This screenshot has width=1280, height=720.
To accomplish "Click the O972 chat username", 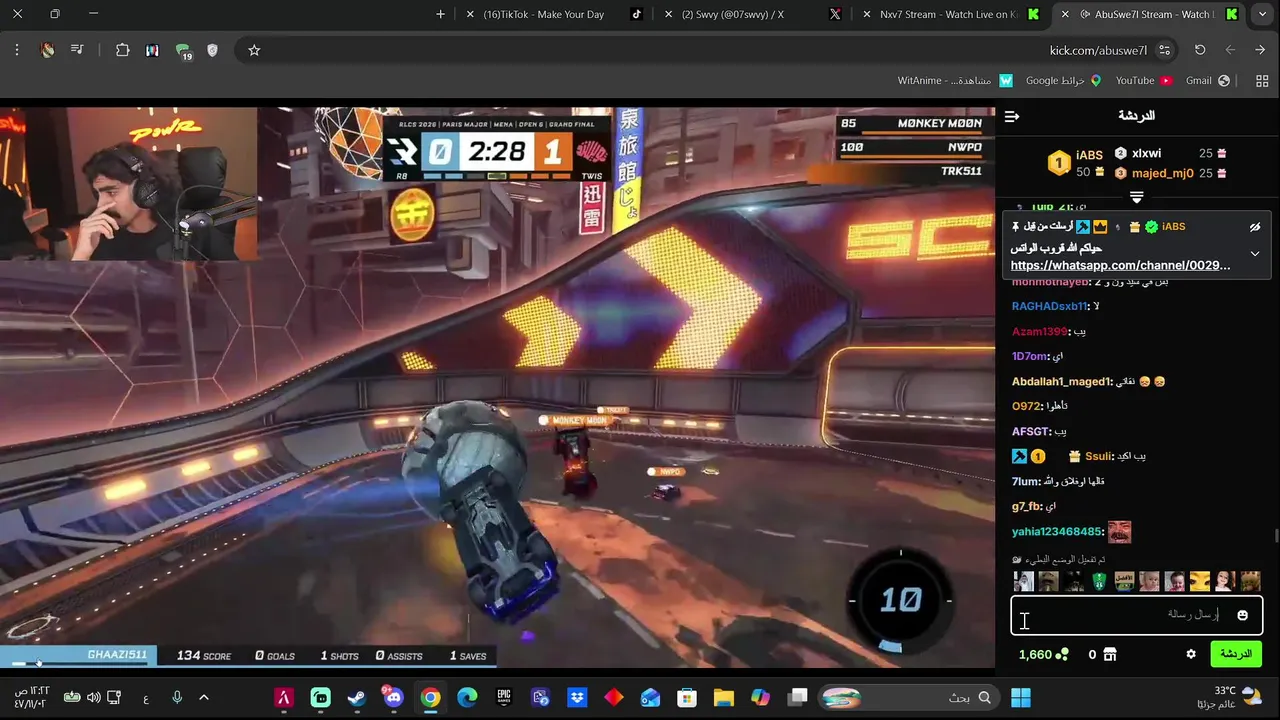I will coord(1027,406).
